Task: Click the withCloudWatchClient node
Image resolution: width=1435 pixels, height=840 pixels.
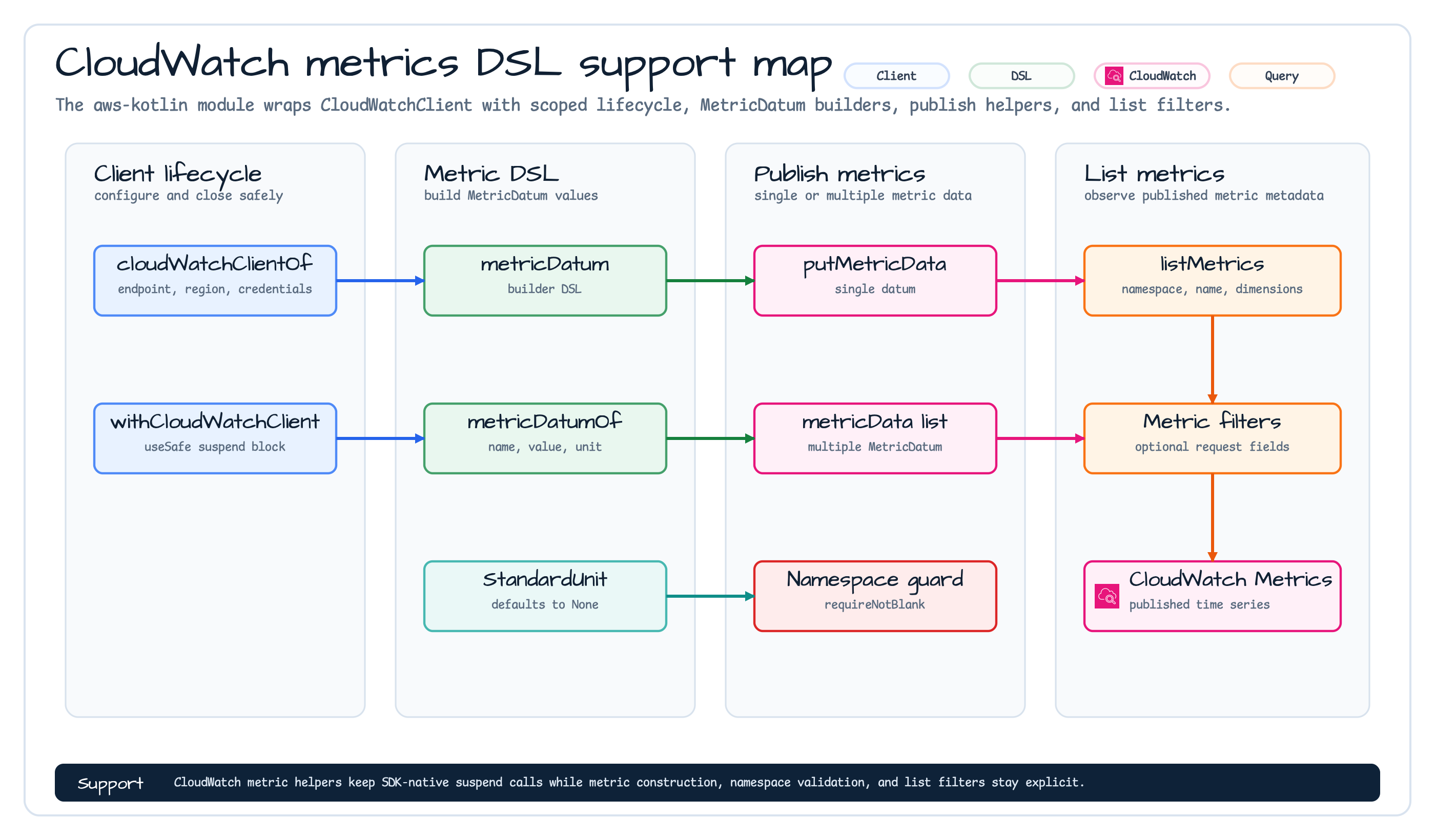Action: [x=215, y=438]
